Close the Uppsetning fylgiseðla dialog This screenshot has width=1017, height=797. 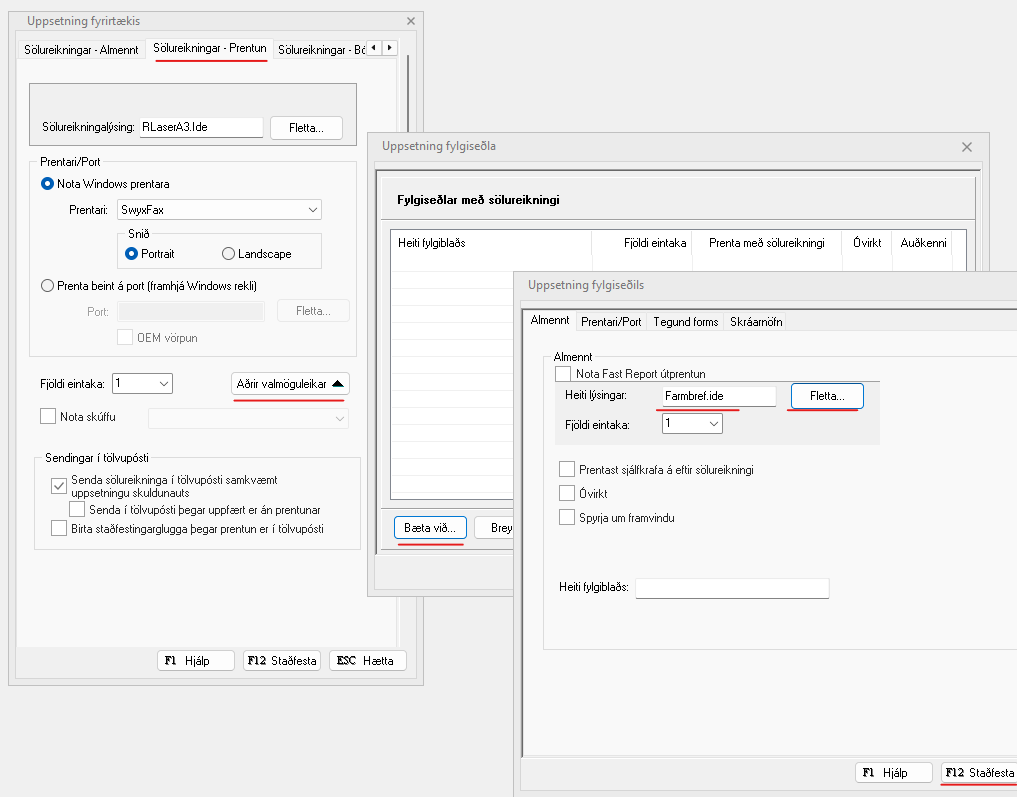tap(966, 147)
